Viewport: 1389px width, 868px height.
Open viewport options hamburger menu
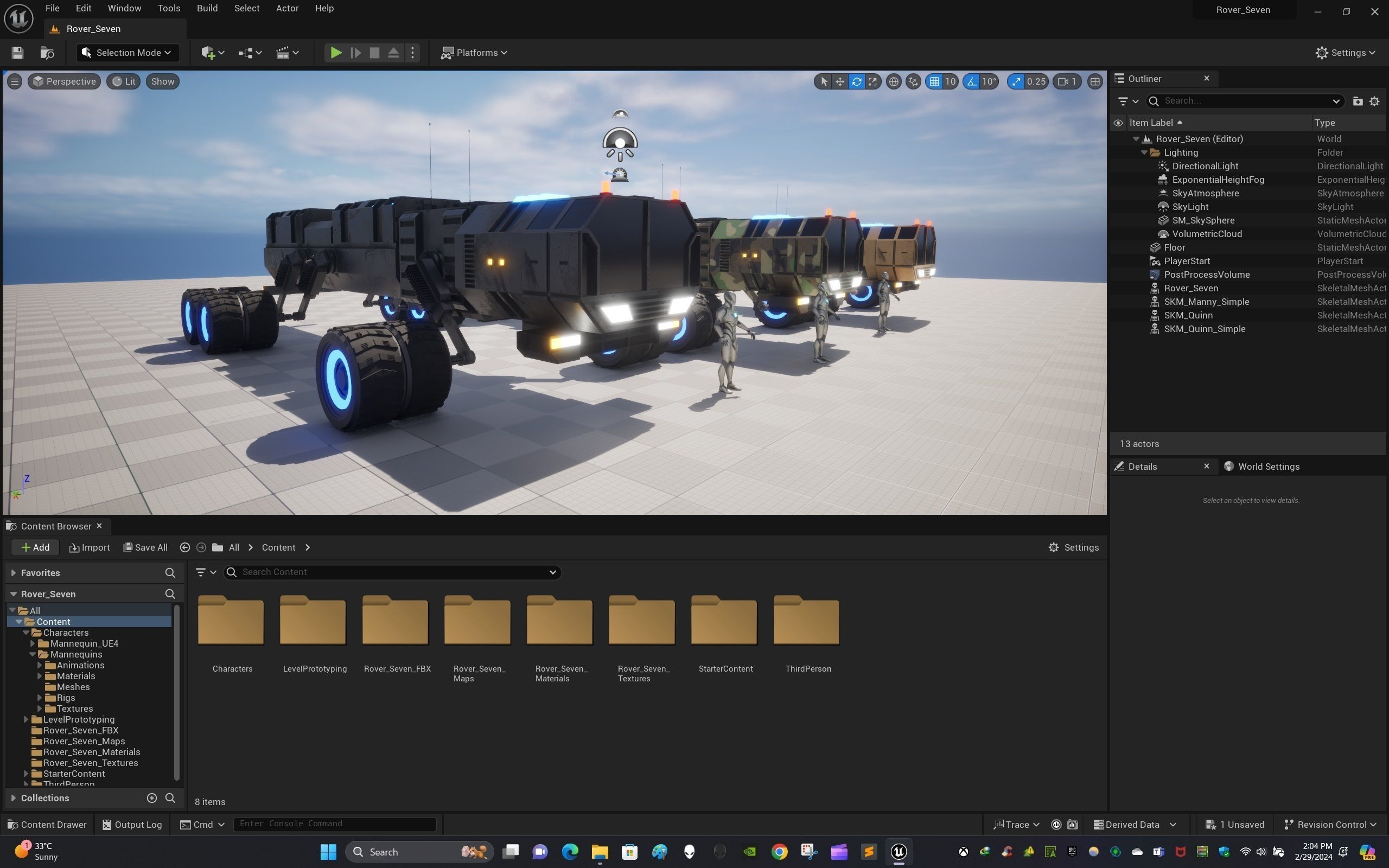[15, 81]
